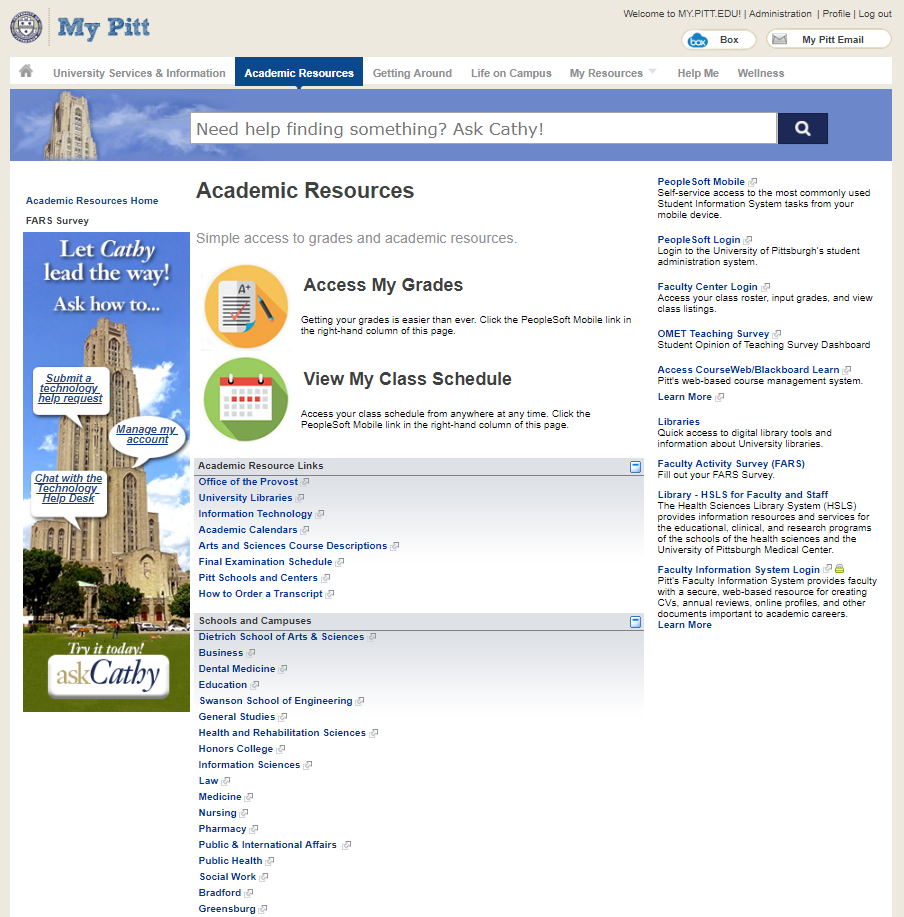904x917 pixels.
Task: Select the Academic Resources tab
Action: click(x=299, y=73)
